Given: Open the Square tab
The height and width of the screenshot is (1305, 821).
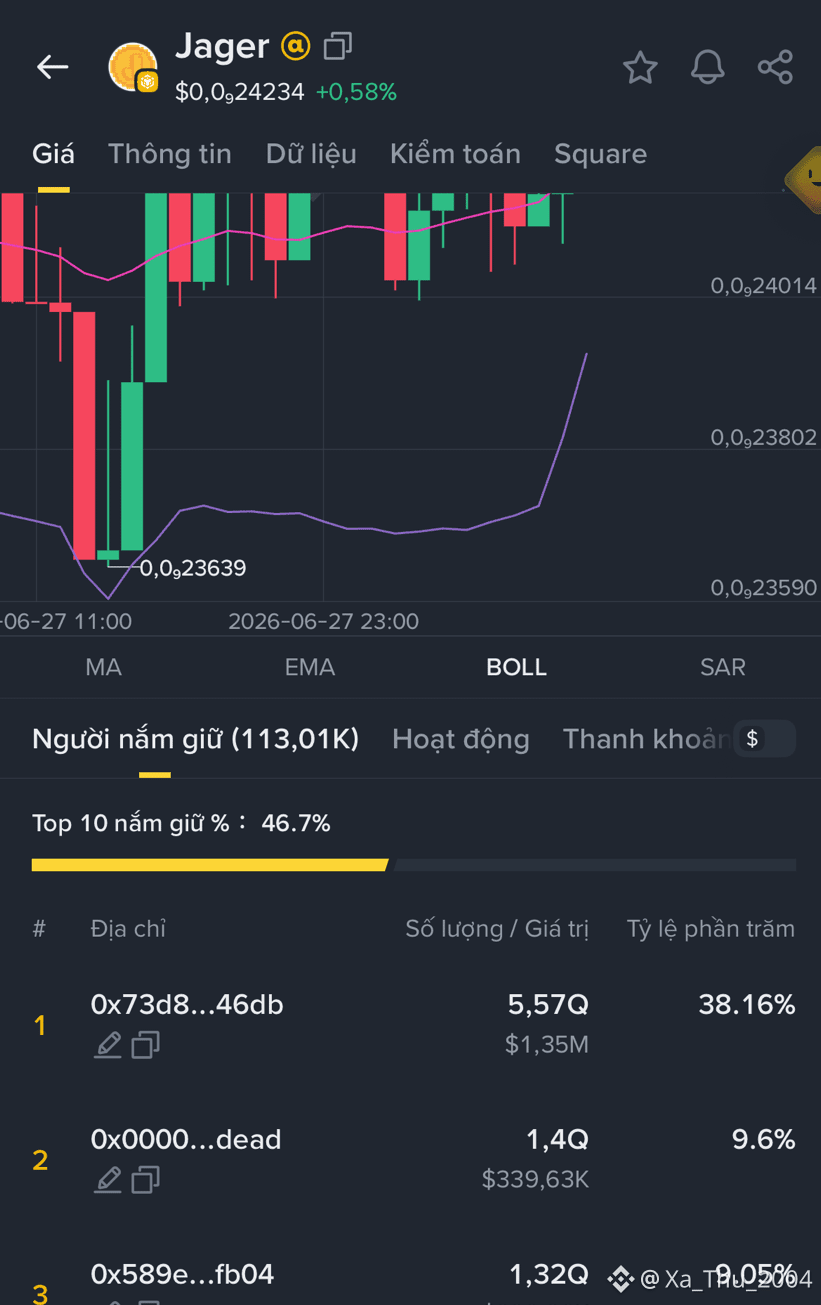Looking at the screenshot, I should tap(600, 154).
